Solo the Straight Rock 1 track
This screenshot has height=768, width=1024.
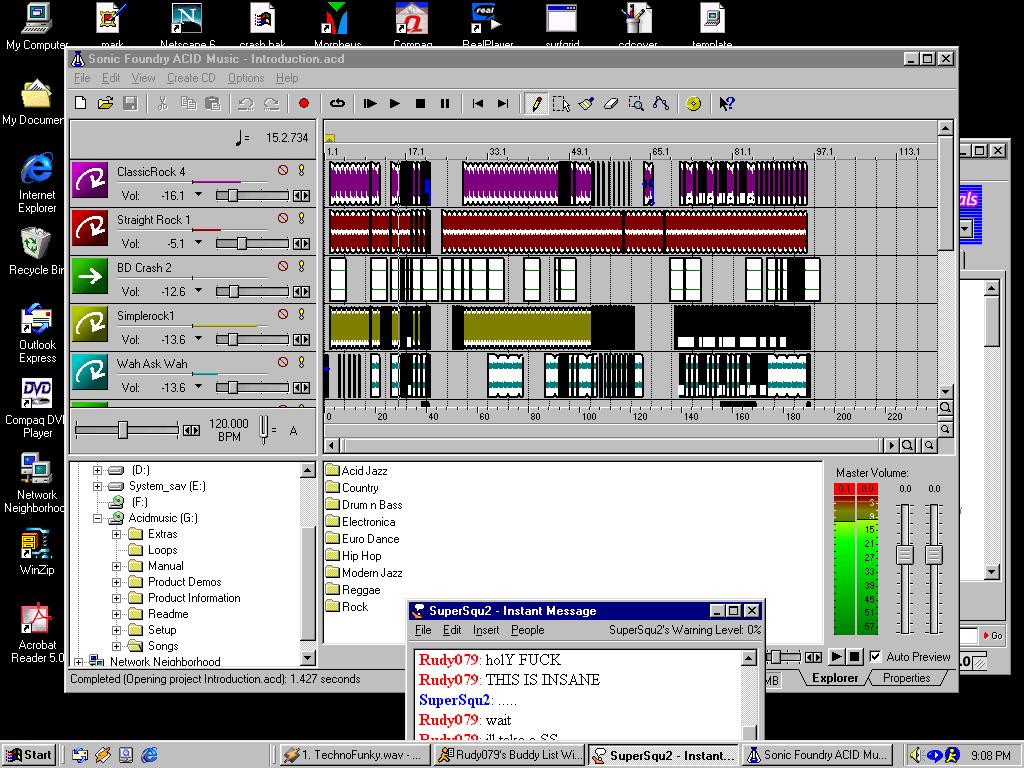pos(301,219)
